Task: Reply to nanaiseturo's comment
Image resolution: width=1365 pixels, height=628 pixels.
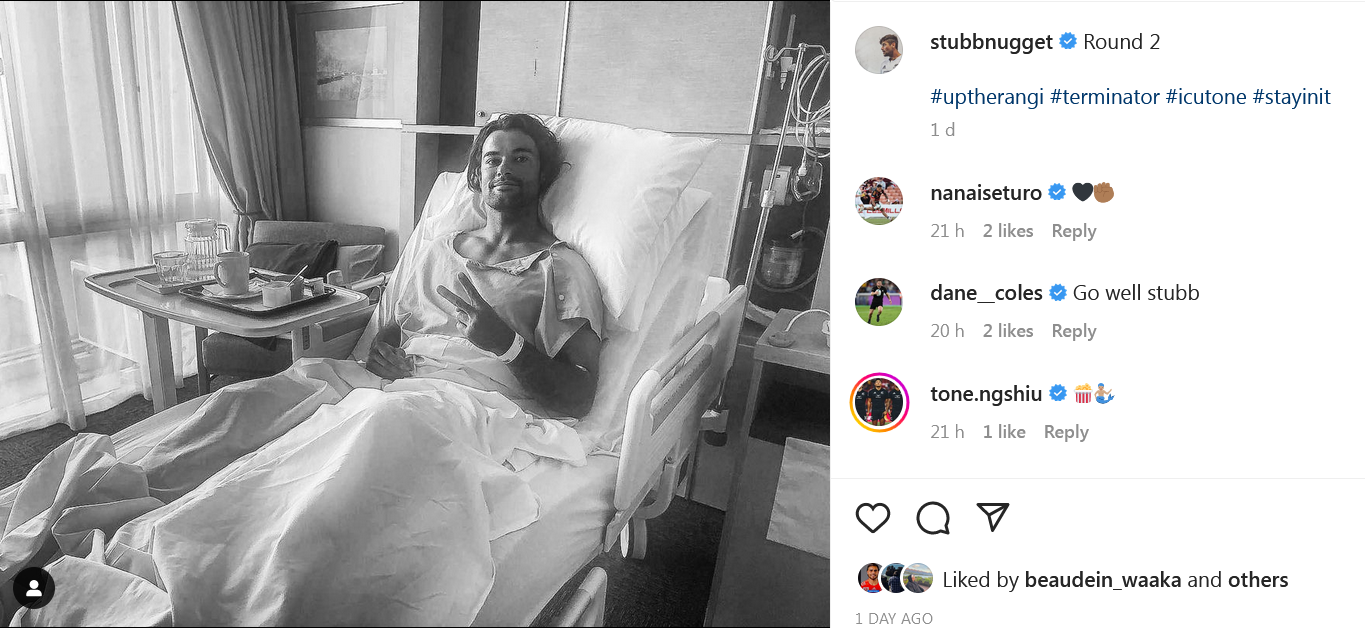Action: tap(1074, 231)
